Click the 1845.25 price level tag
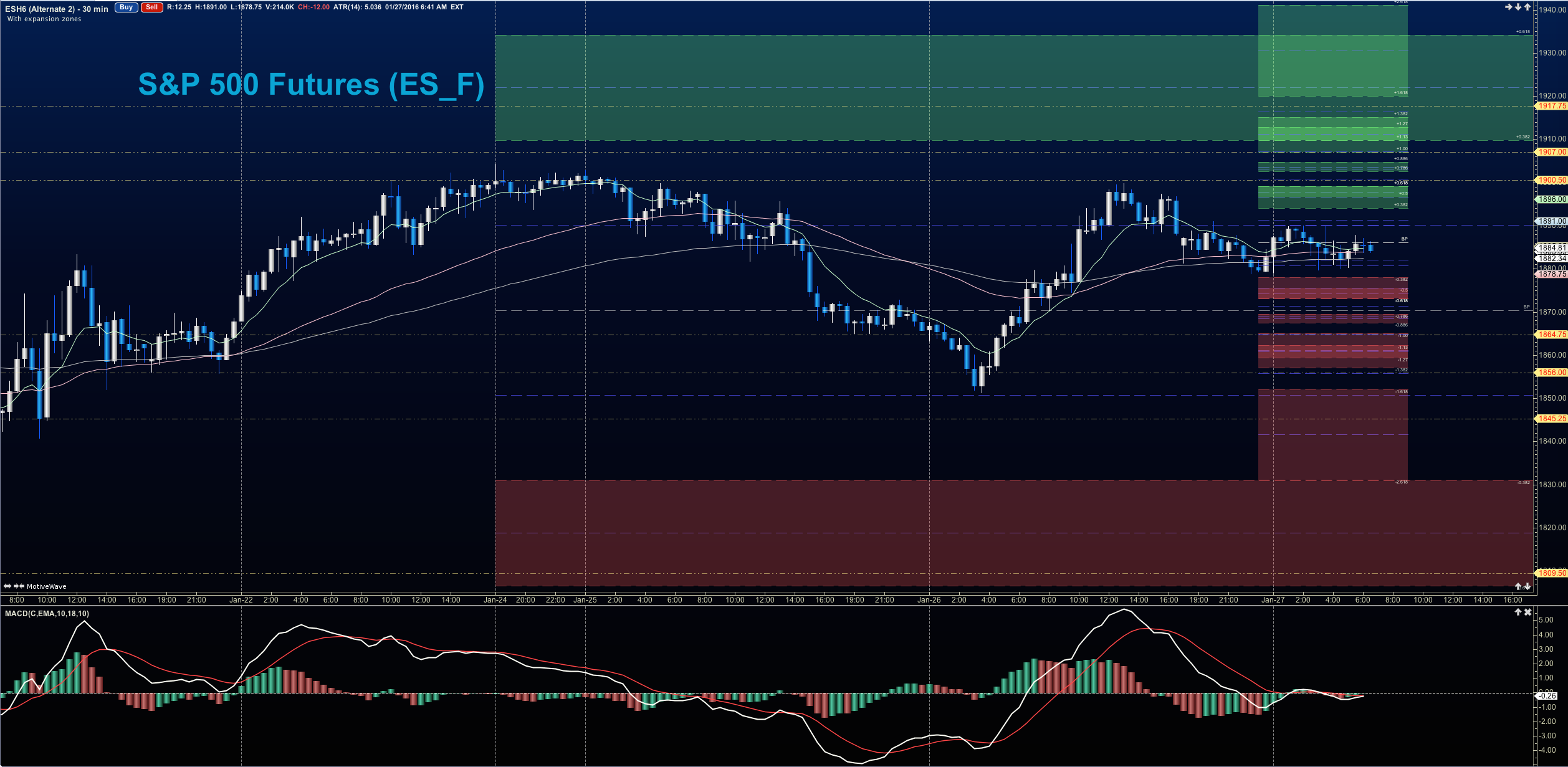Image resolution: width=1568 pixels, height=767 pixels. click(1552, 419)
